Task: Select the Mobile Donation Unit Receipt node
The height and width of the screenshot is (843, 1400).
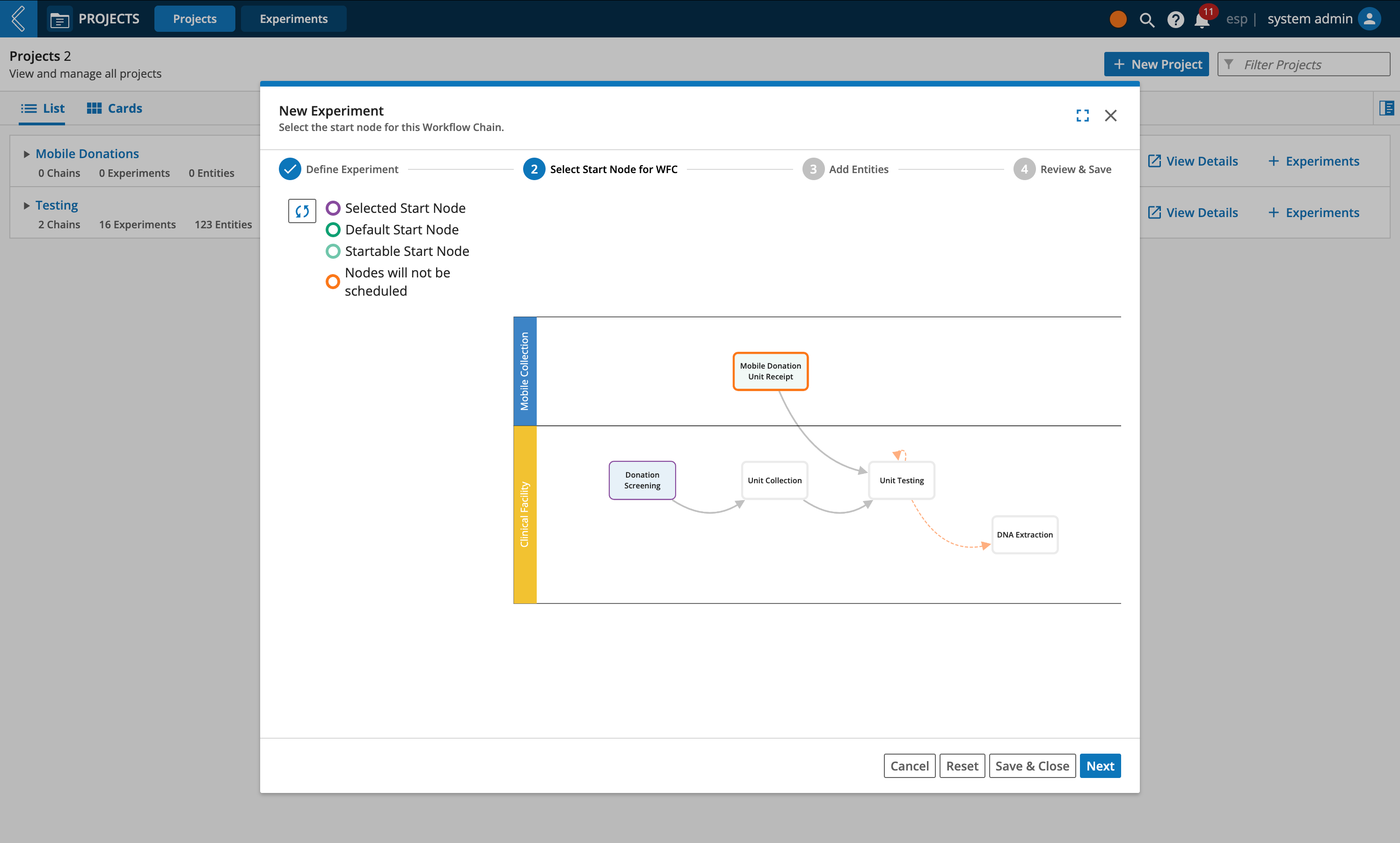Action: point(771,371)
